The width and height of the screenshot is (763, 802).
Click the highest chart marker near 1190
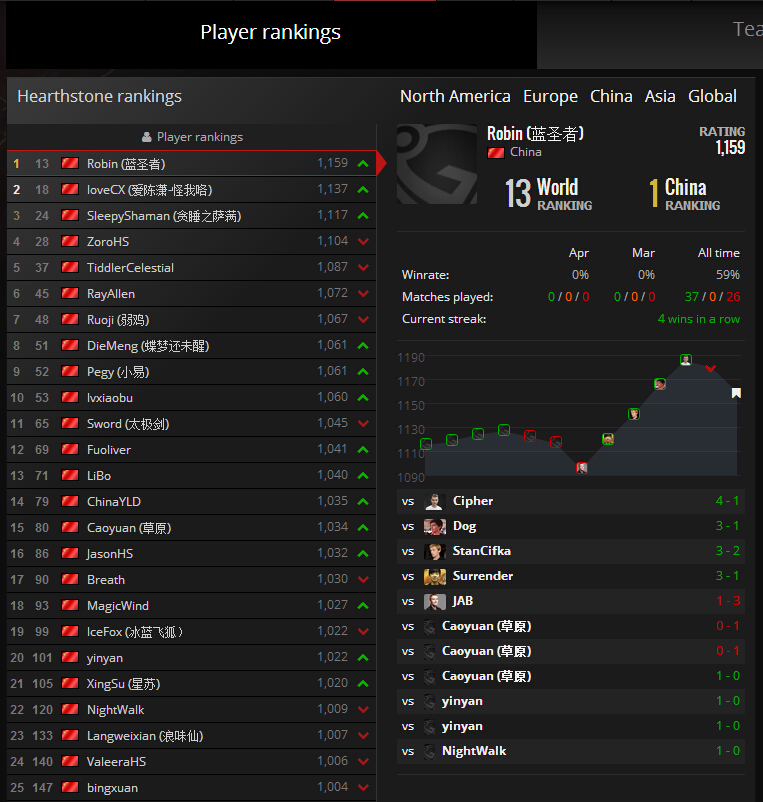tap(686, 360)
